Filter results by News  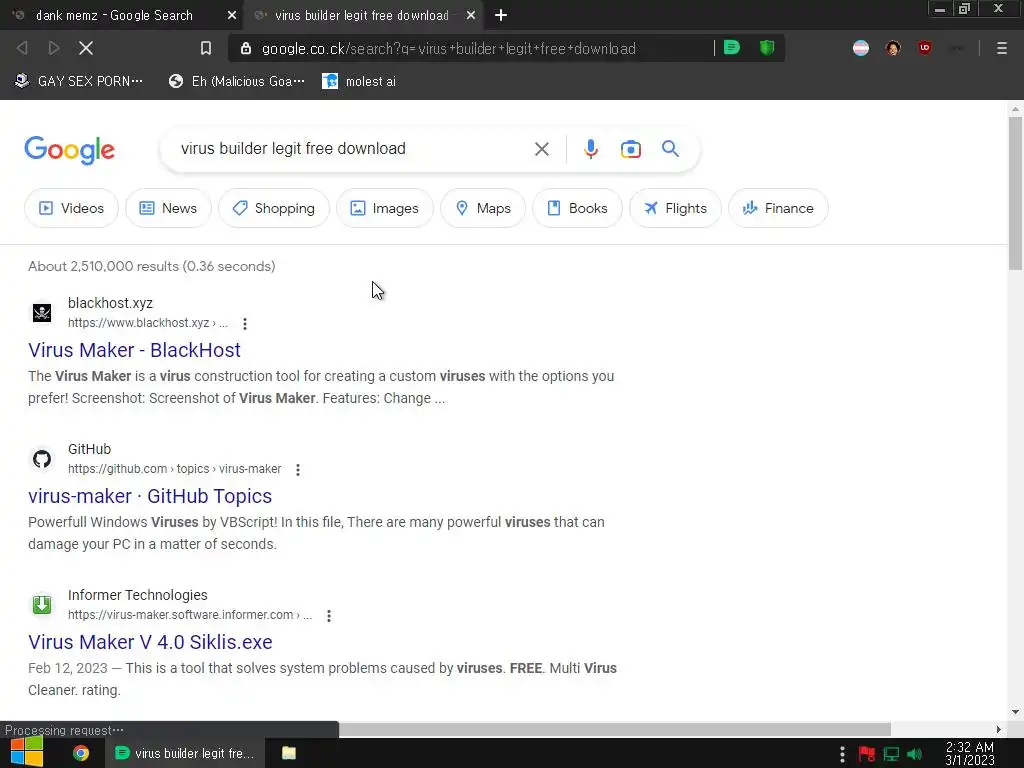click(x=168, y=208)
